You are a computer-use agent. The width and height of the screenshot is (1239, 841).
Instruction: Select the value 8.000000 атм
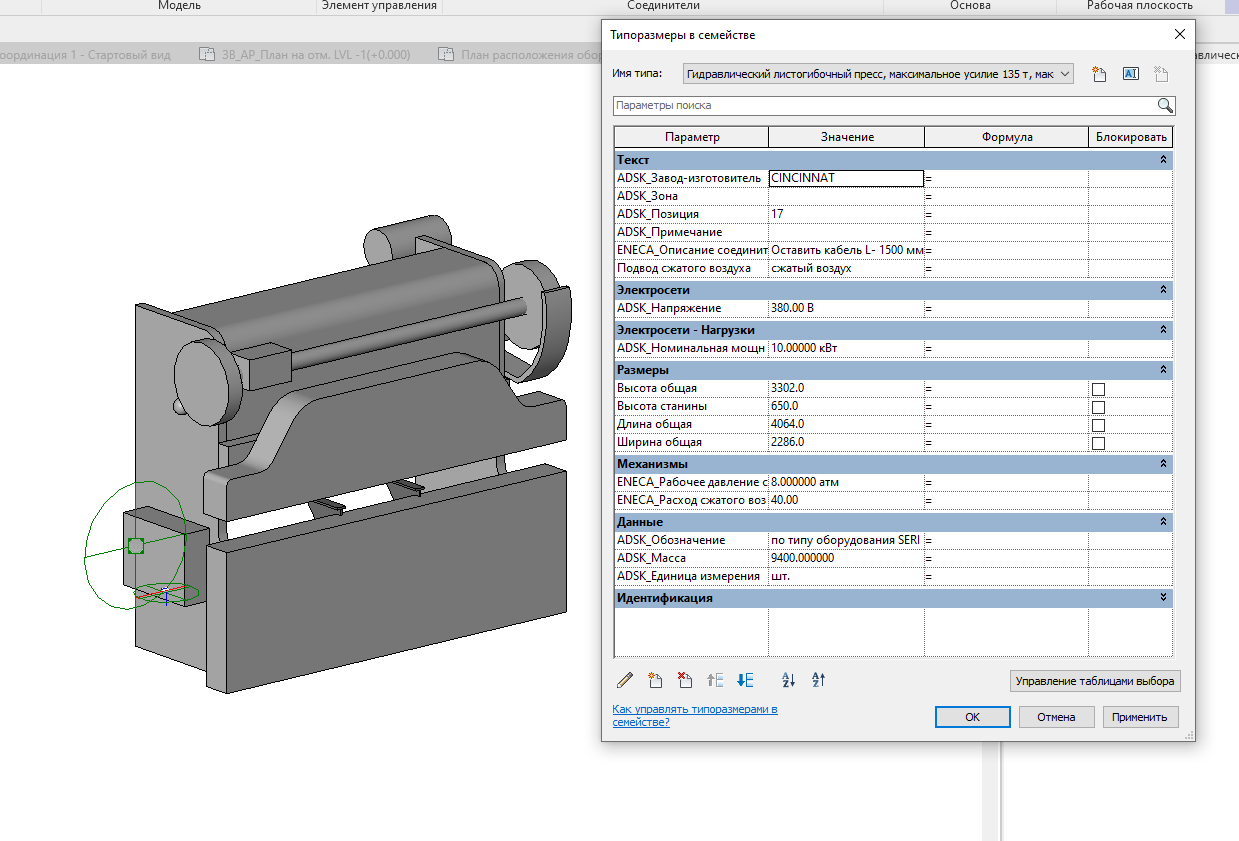coord(846,482)
